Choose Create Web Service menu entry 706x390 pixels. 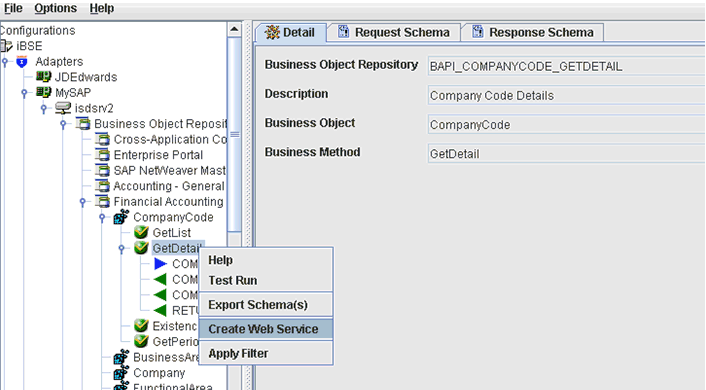pos(266,329)
